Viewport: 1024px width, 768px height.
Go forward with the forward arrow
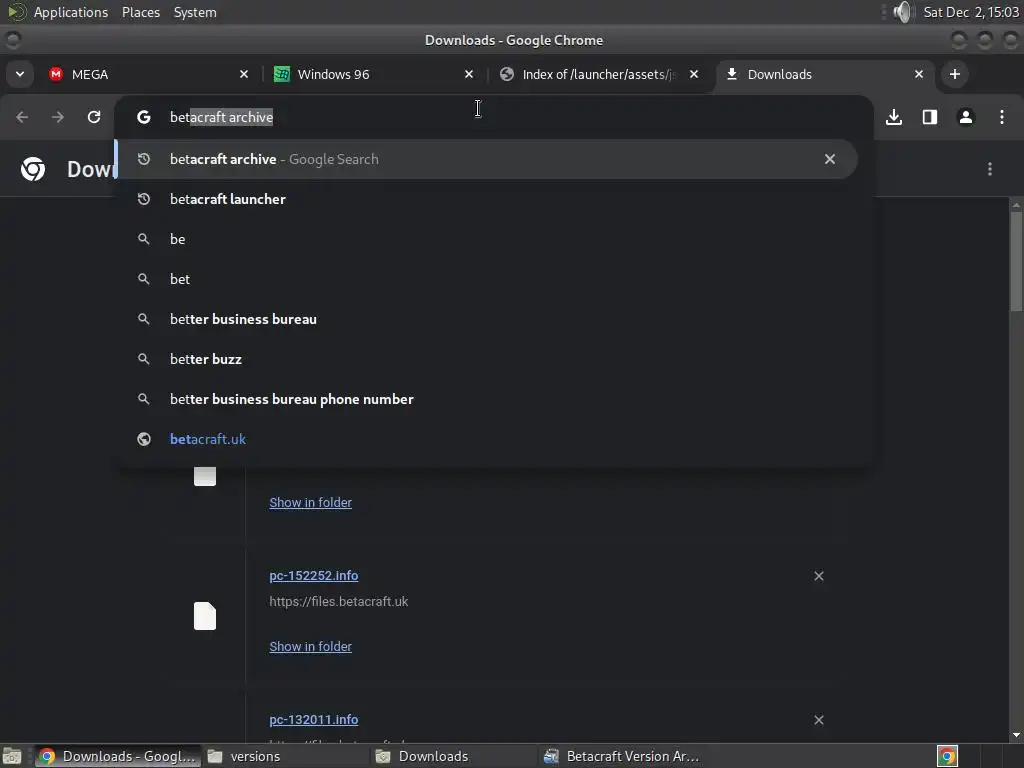tap(58, 117)
